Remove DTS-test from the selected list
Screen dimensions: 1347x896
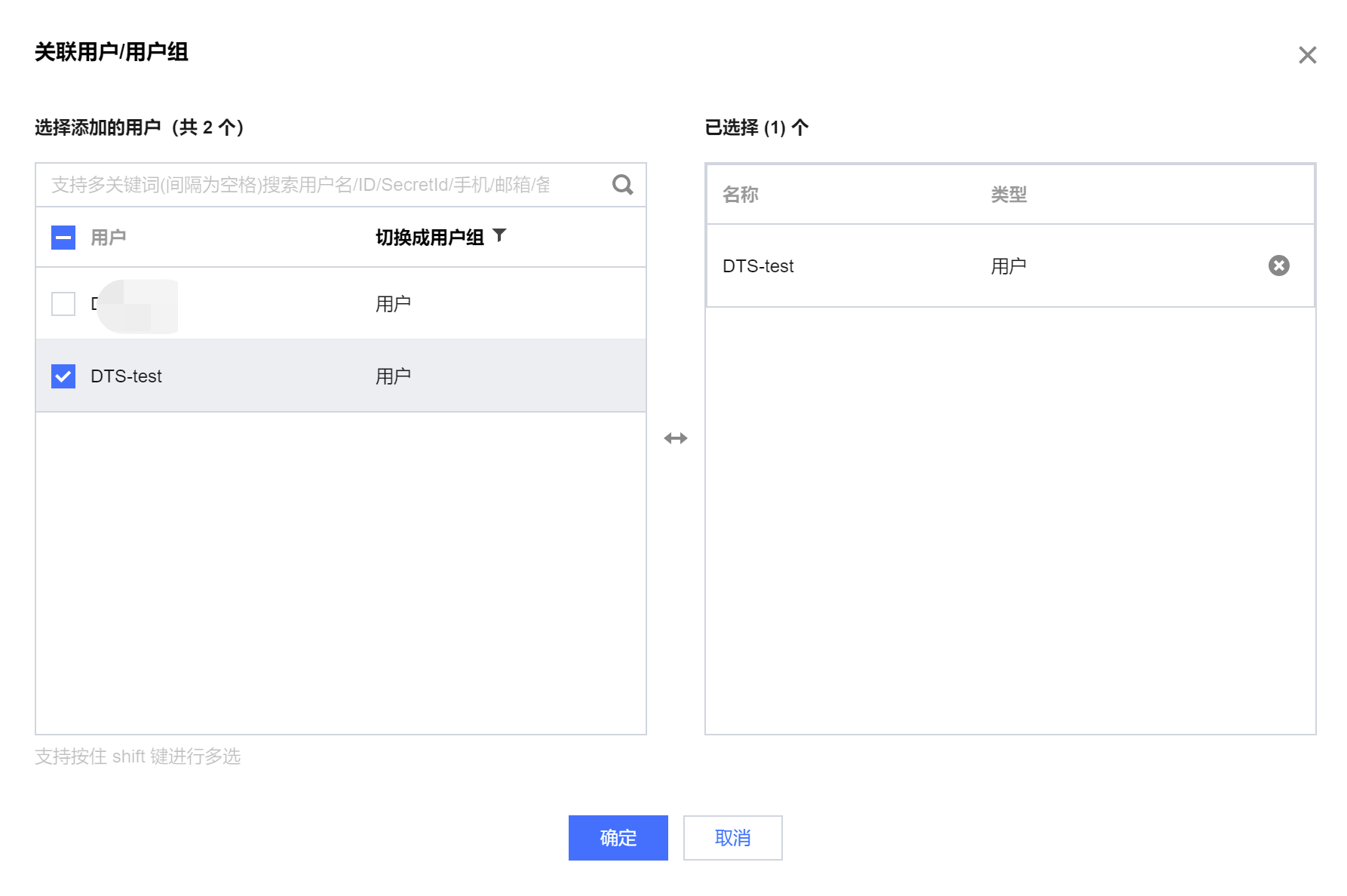click(x=1278, y=265)
